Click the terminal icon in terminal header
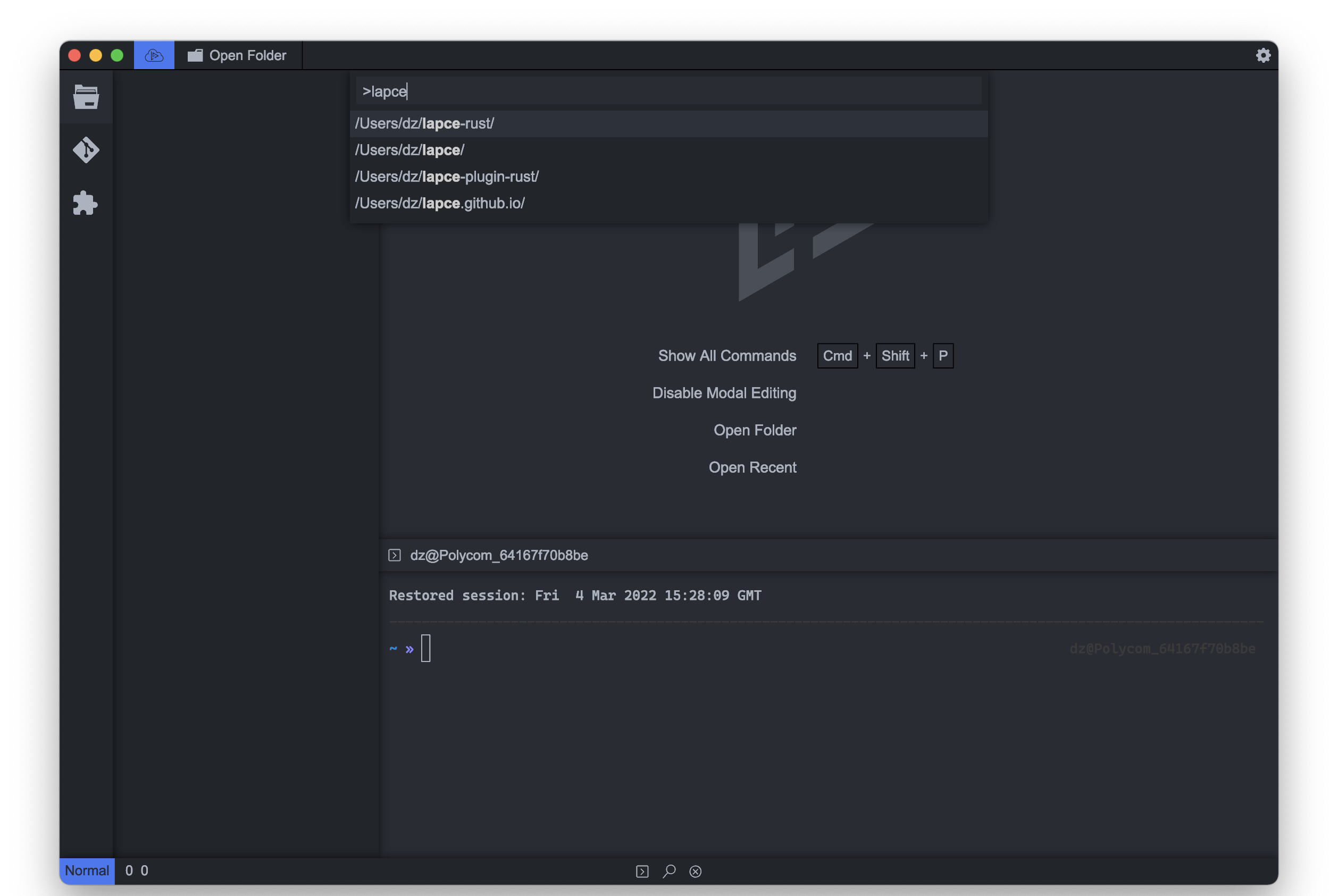This screenshot has height=896, width=1338. (x=394, y=555)
